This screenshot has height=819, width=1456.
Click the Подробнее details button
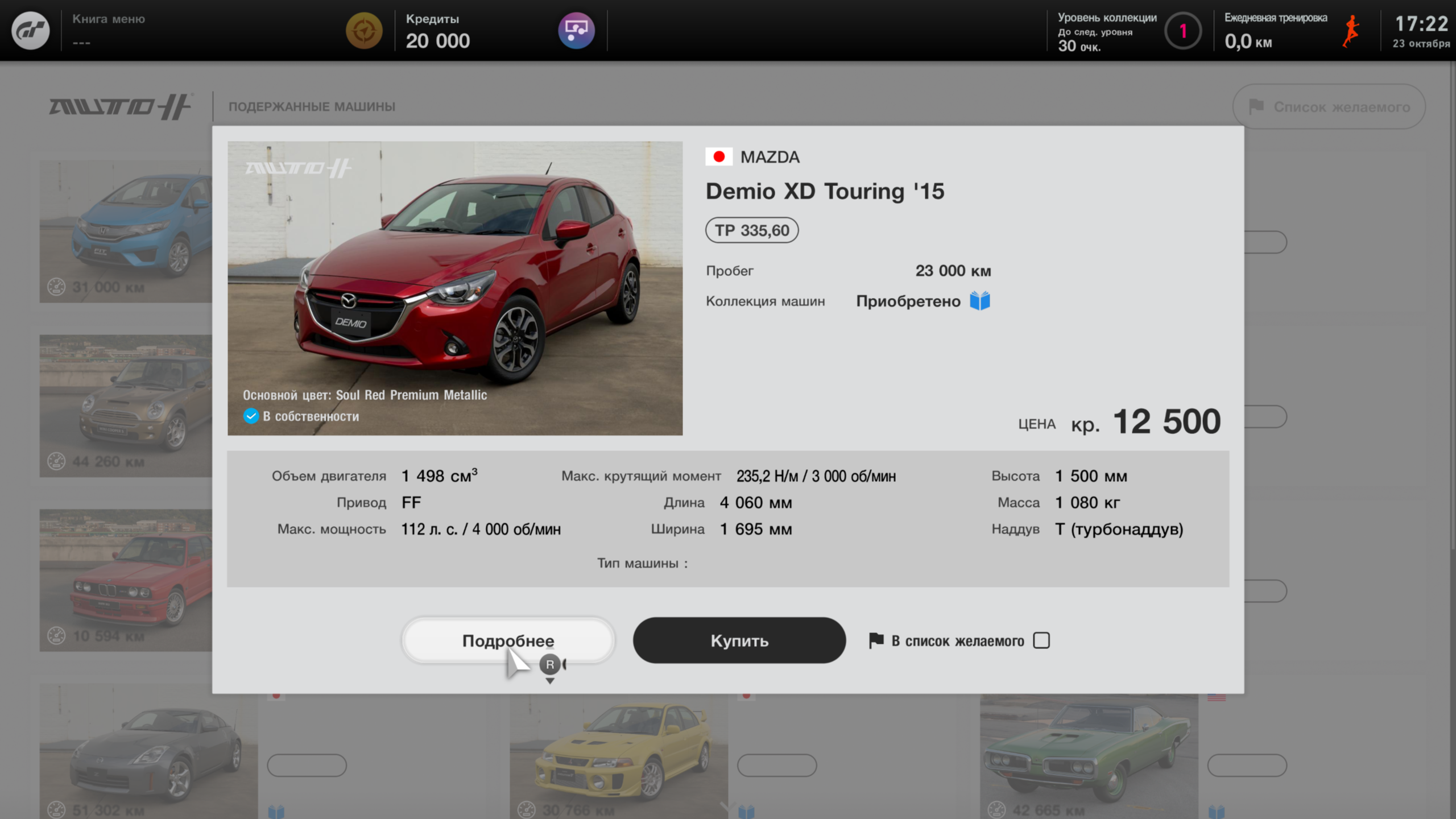click(508, 640)
